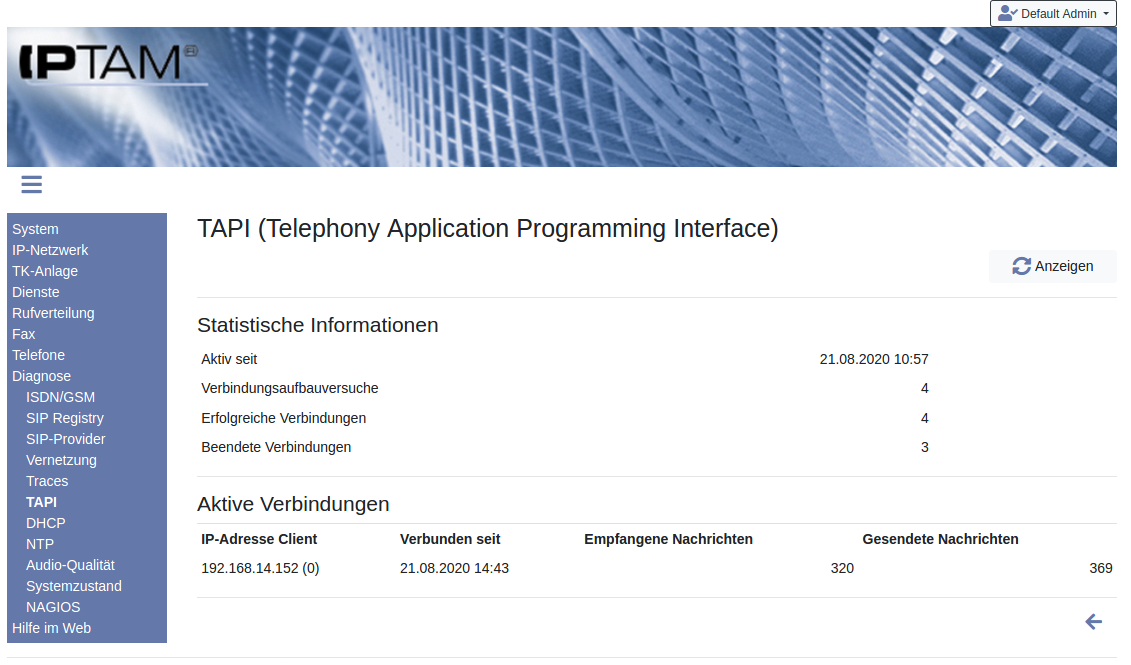Open the Rufverteilung menu entry
Viewport: 1131px width, 665px height.
53,313
